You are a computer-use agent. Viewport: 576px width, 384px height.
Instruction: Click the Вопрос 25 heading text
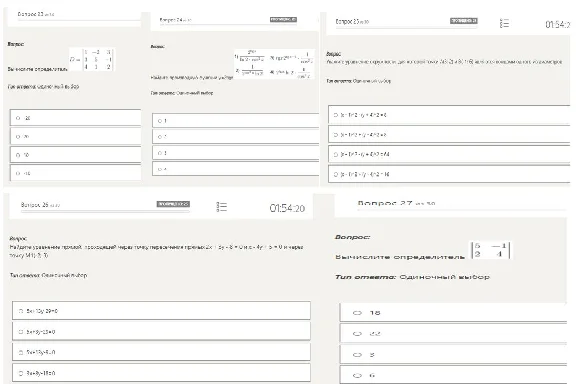pos(352,22)
